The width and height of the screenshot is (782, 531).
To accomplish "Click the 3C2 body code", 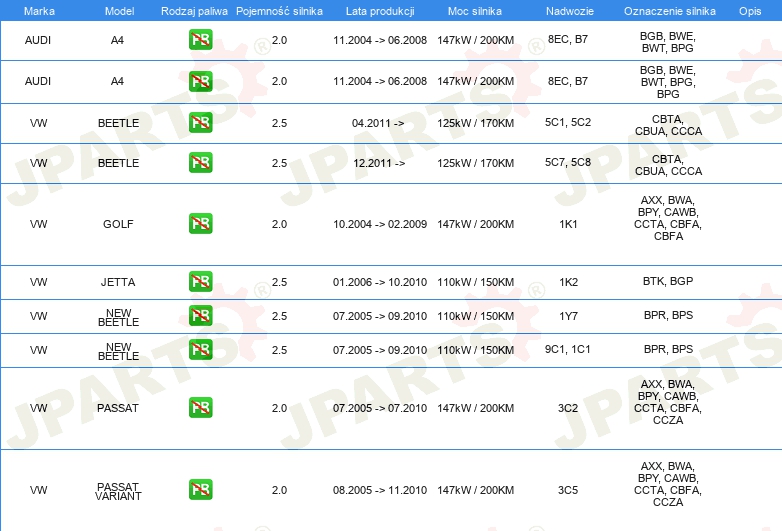I will click(568, 408).
